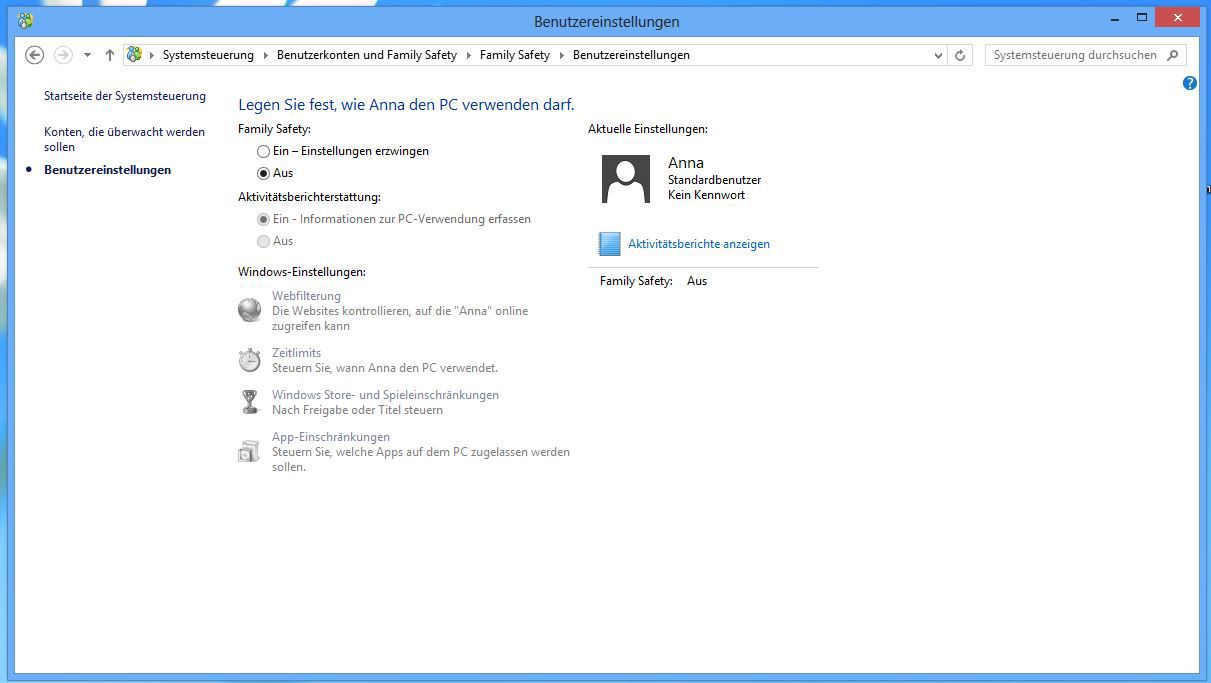Go to 'Startseite der Systemsteuerung'
Screen dimensions: 1211x683
(125, 96)
